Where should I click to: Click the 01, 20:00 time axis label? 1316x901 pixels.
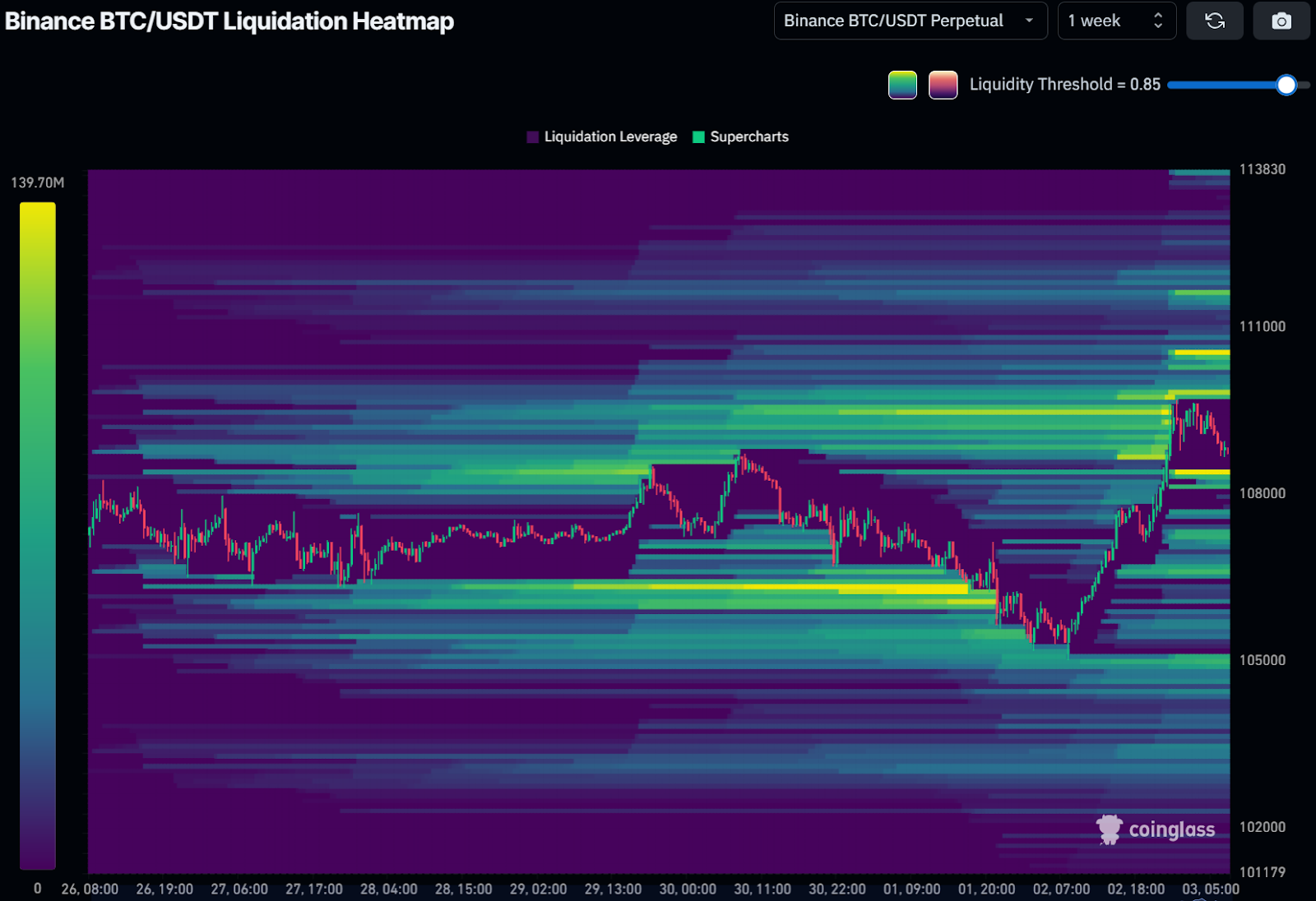coord(987,889)
